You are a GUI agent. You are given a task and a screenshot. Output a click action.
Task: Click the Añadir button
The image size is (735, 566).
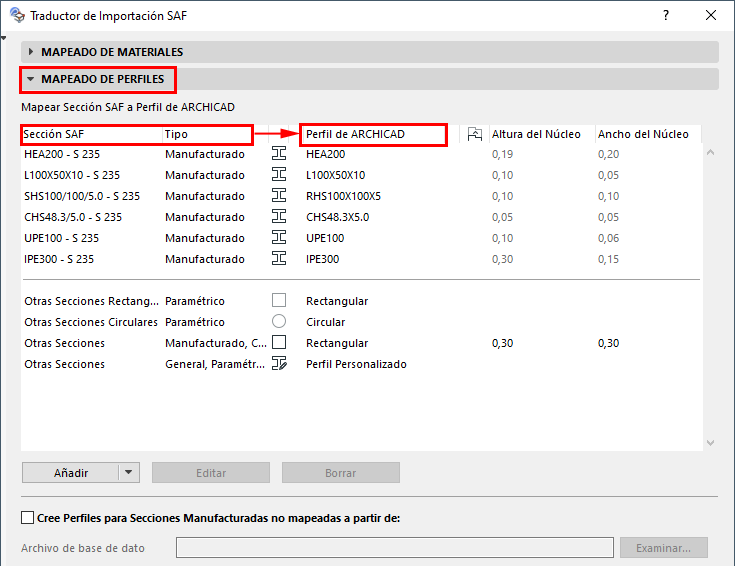pyautogui.click(x=71, y=472)
